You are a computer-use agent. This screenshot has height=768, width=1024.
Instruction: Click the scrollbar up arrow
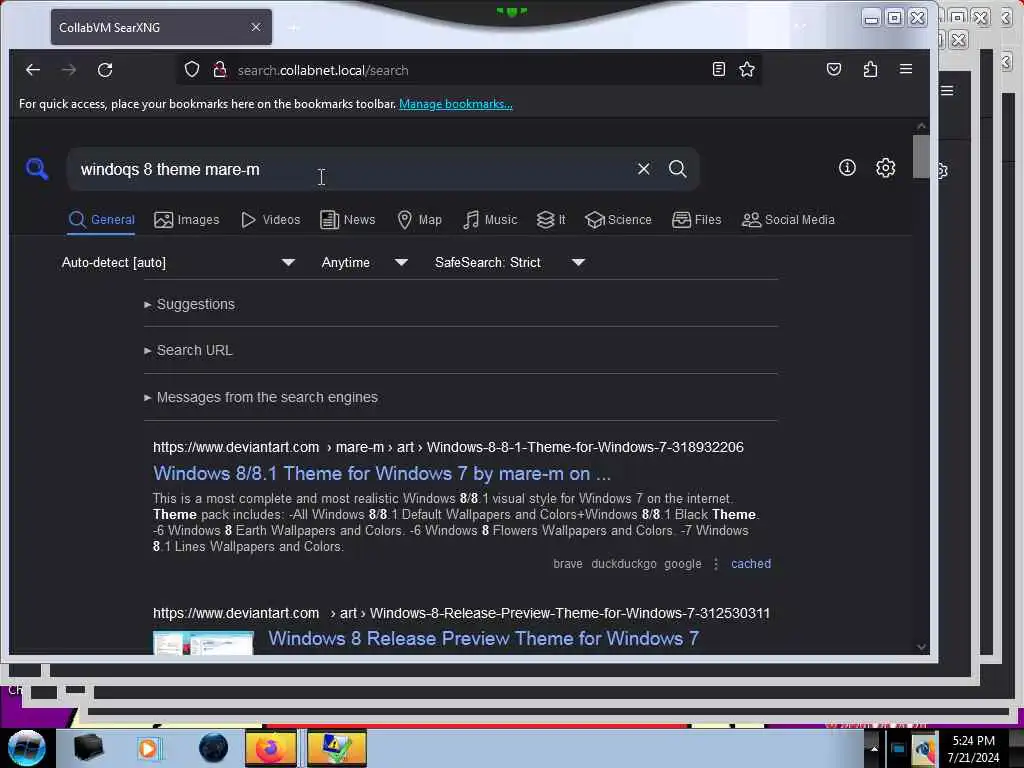point(921,126)
